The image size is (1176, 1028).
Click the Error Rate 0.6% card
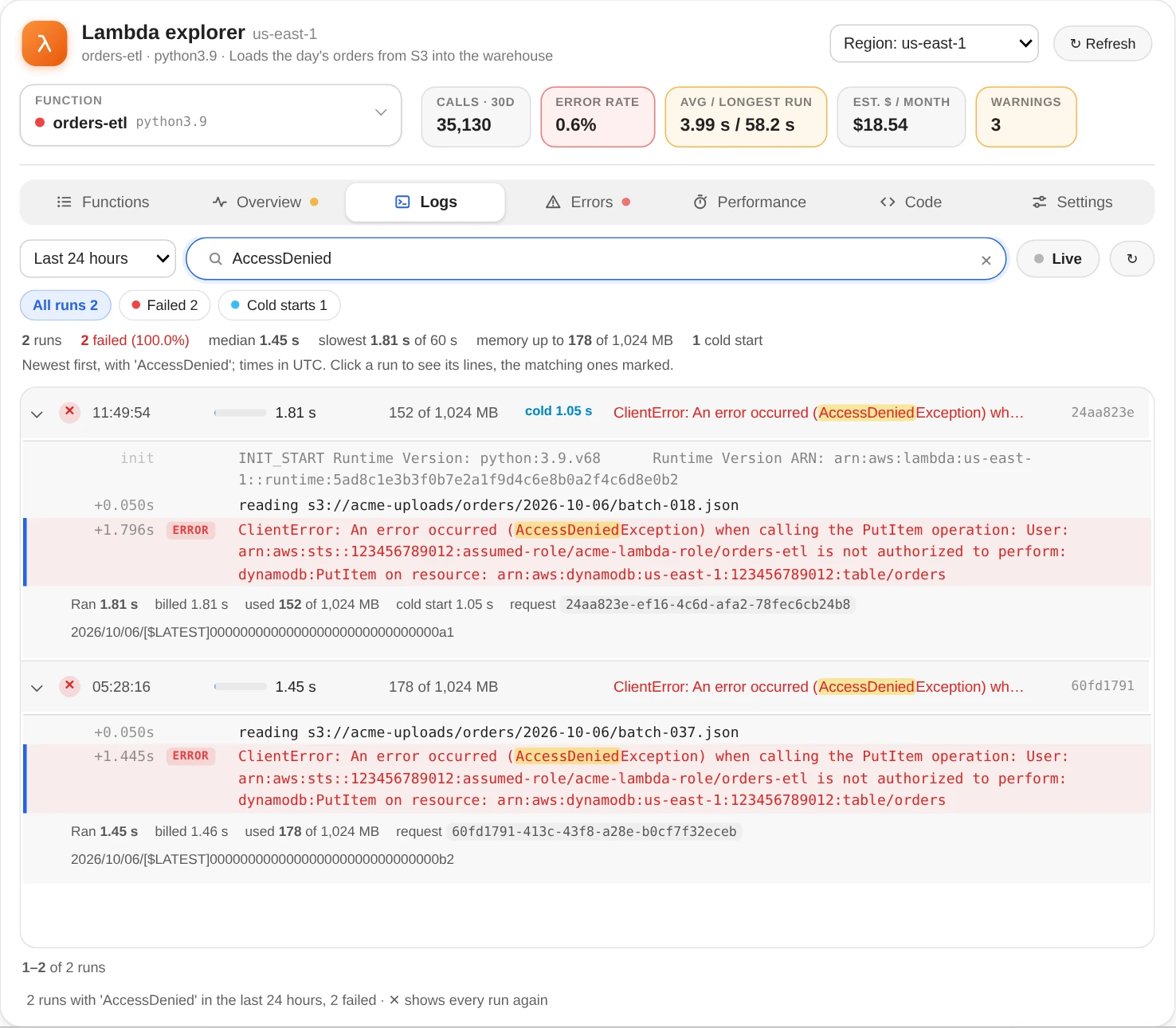598,116
